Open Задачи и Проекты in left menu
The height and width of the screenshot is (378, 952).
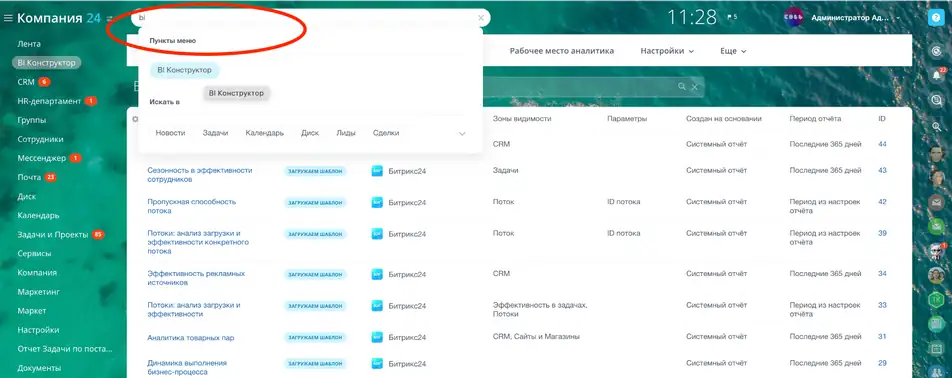[53, 234]
